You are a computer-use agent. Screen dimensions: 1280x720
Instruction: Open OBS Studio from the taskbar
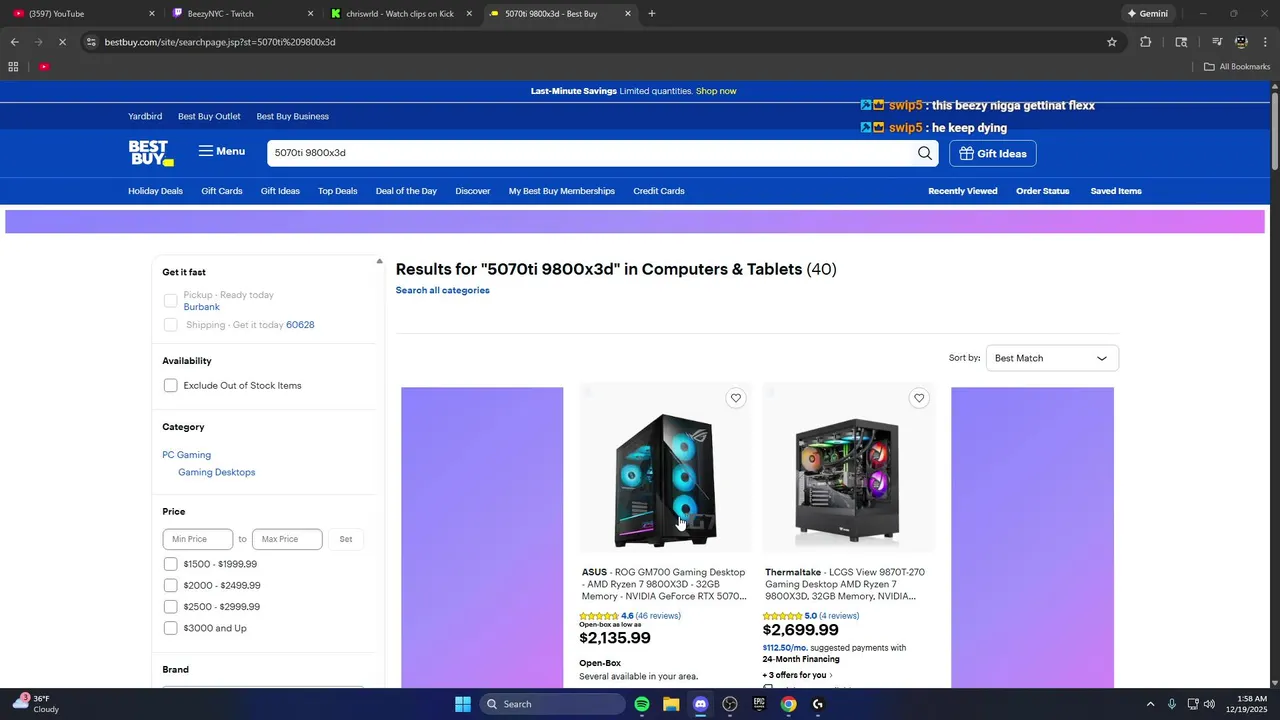pyautogui.click(x=730, y=704)
